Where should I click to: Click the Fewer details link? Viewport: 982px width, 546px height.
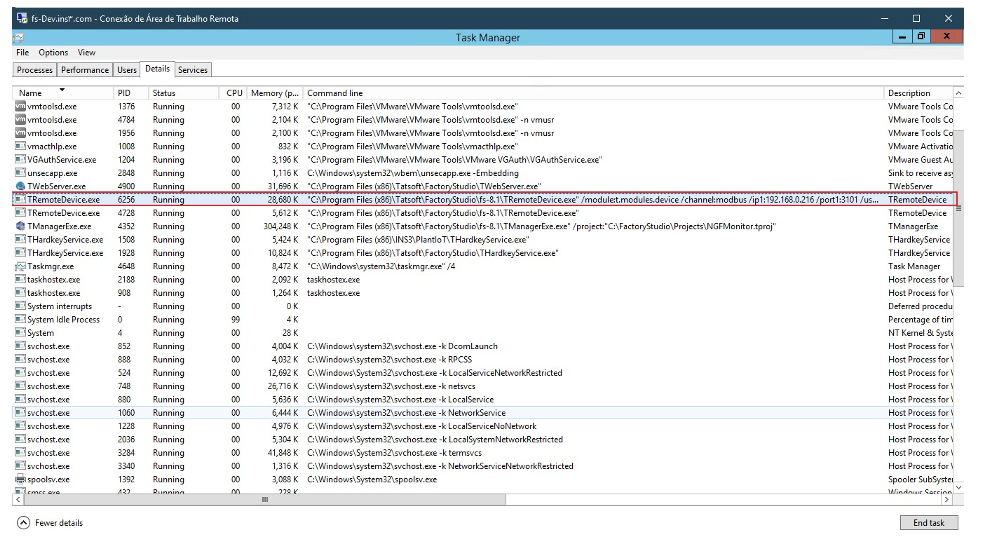pos(59,523)
